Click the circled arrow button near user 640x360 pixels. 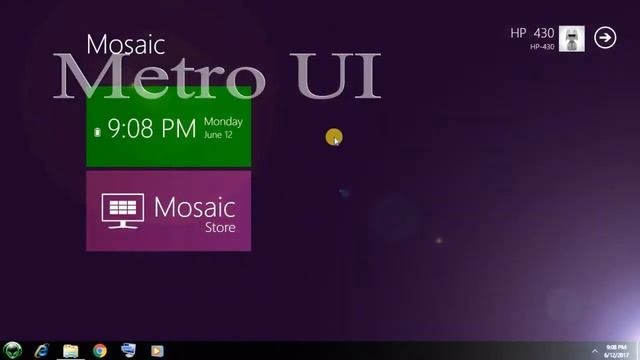[x=605, y=38]
